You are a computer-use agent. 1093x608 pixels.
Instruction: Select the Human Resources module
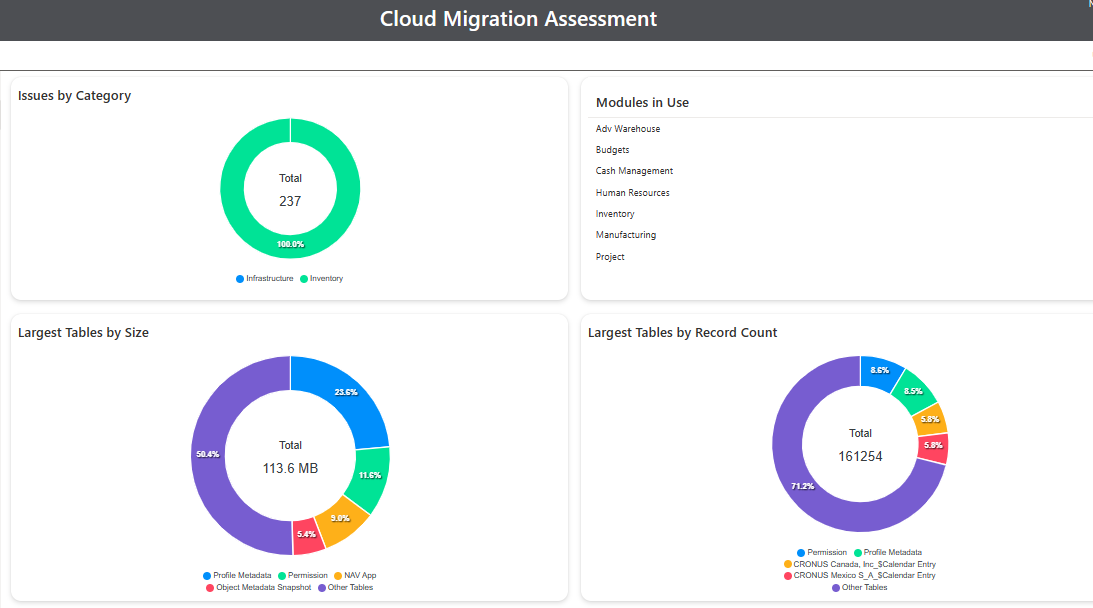tap(632, 192)
